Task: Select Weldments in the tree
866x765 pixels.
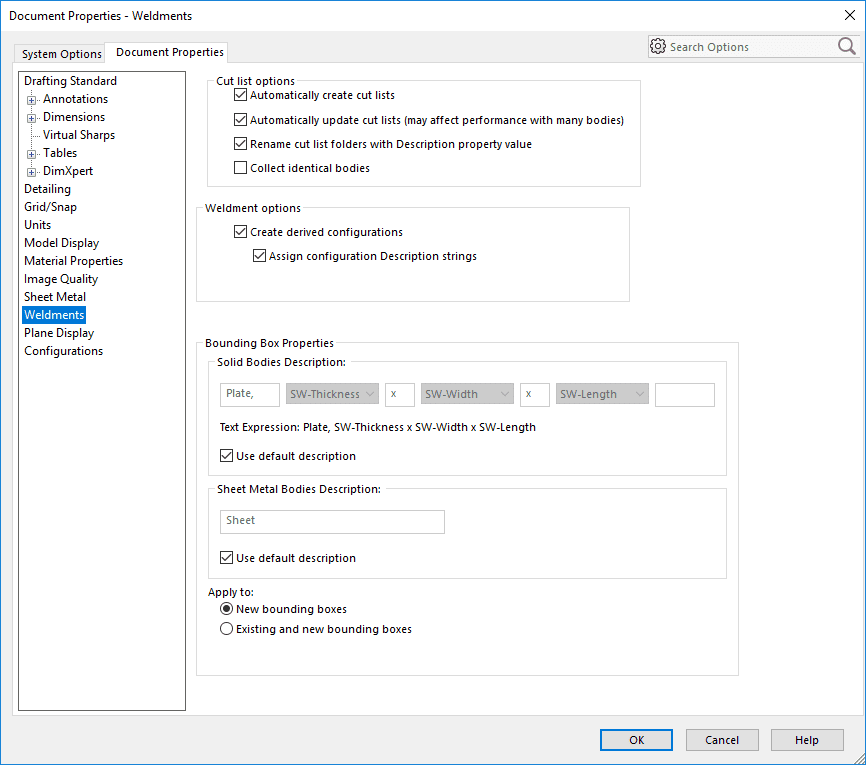Action: point(54,315)
